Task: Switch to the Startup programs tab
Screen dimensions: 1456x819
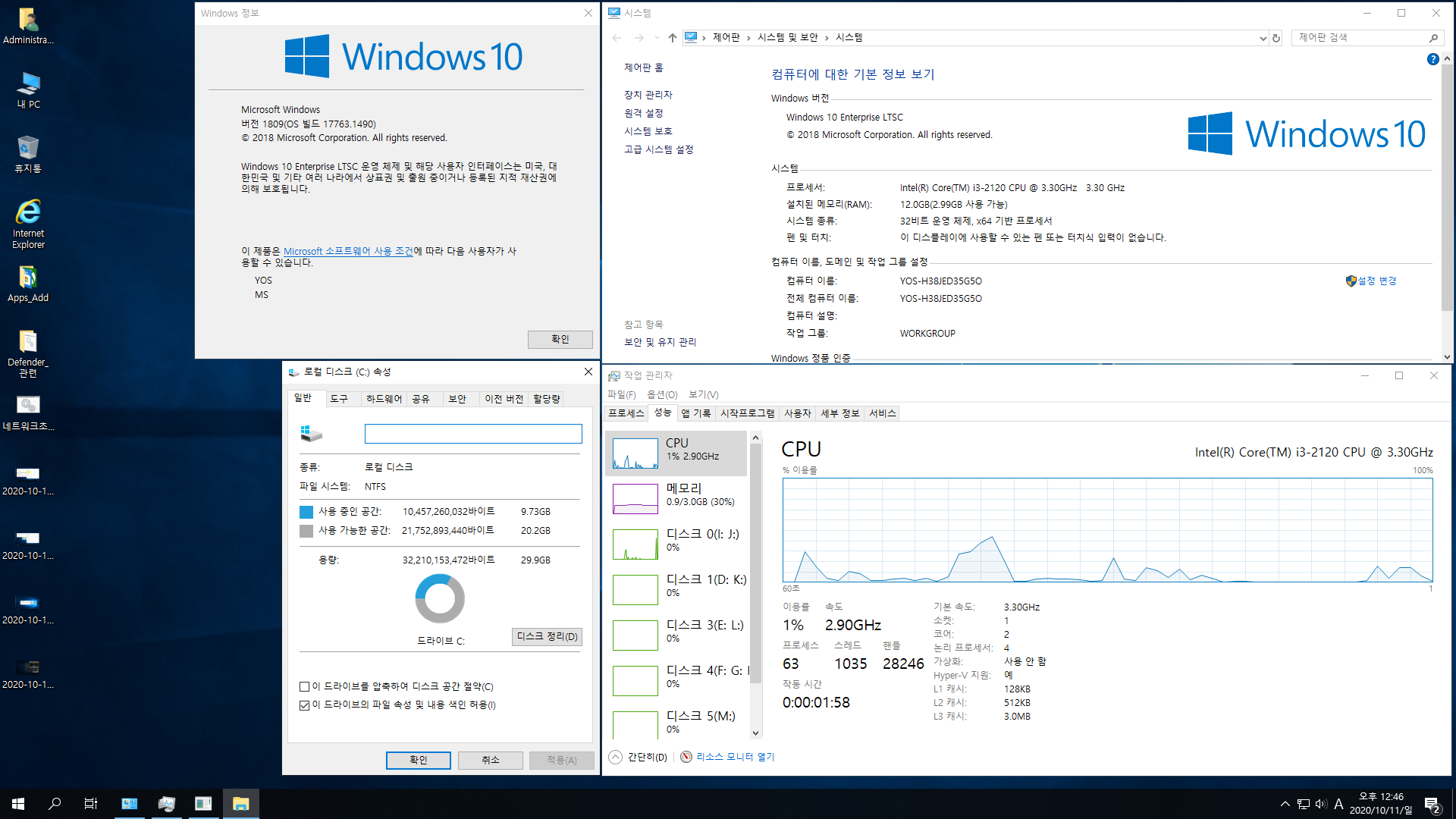Action: tap(747, 413)
